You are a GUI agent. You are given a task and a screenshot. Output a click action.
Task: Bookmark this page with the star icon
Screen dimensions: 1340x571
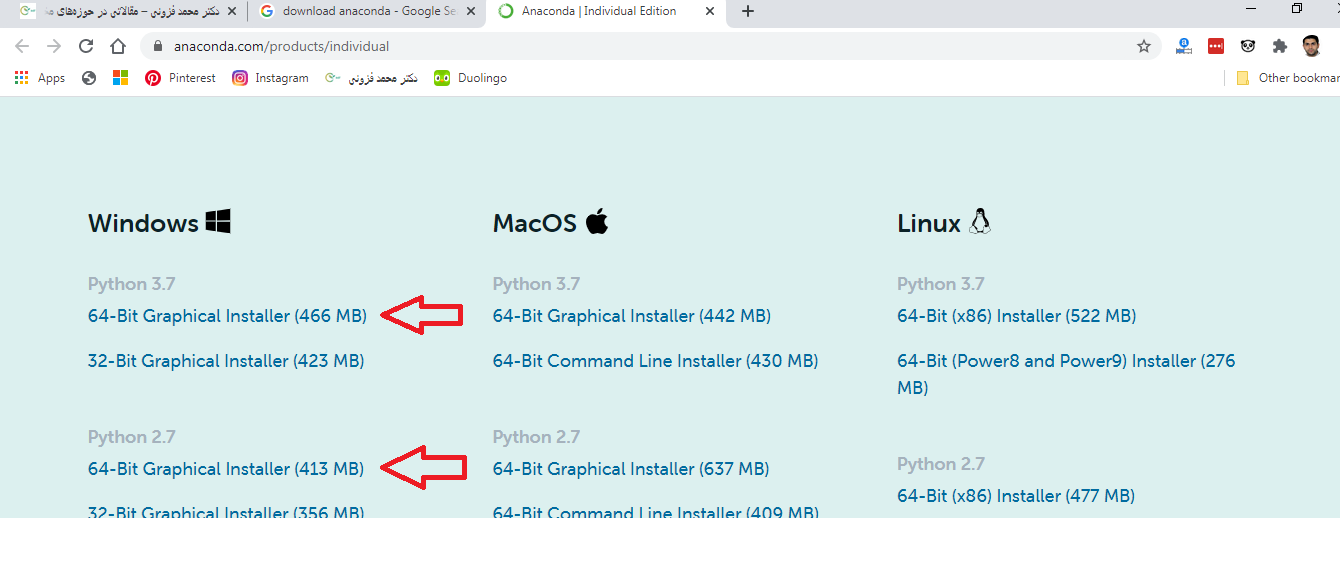point(1144,46)
